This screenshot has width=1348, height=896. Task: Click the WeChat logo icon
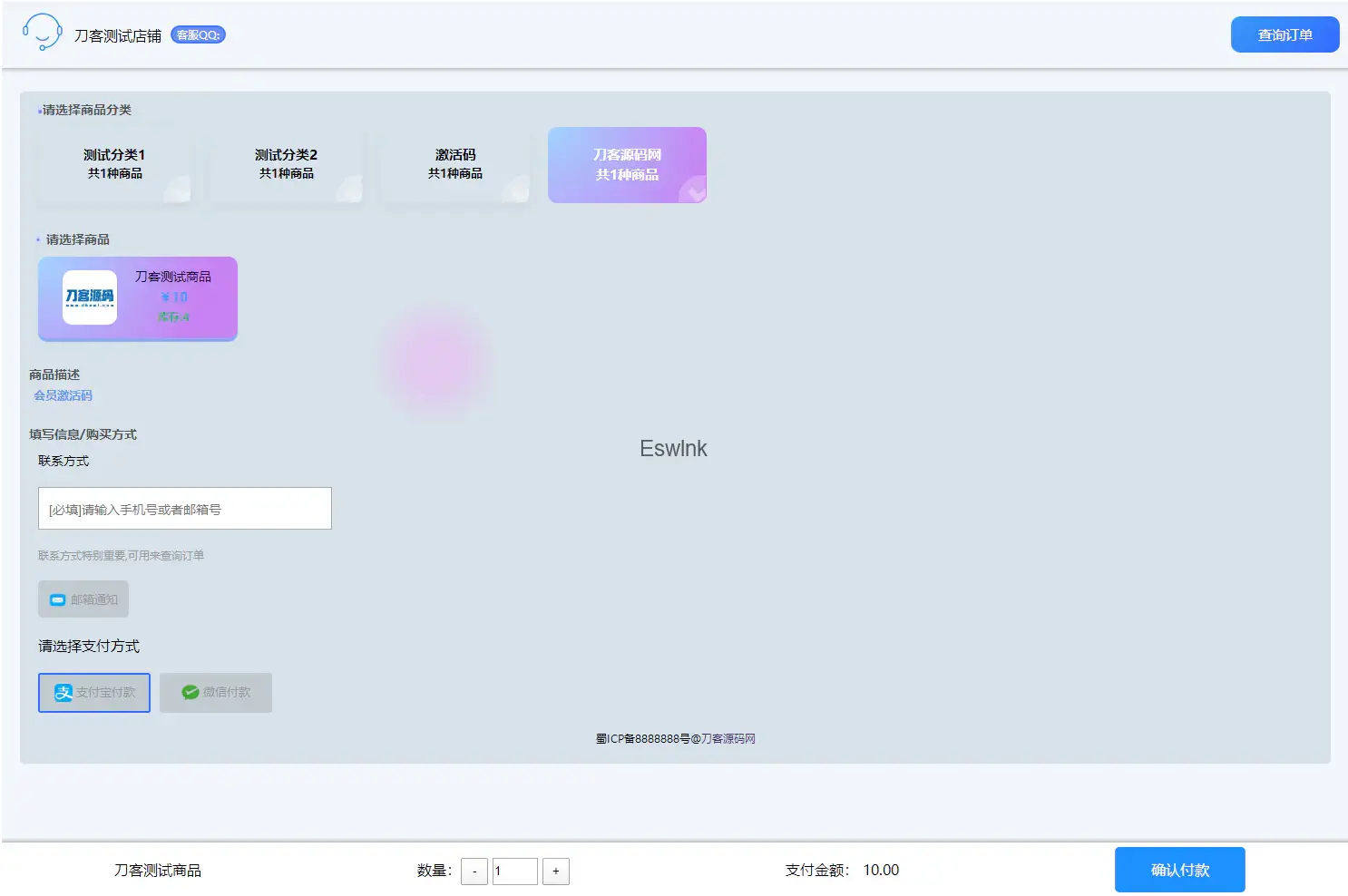pos(190,693)
